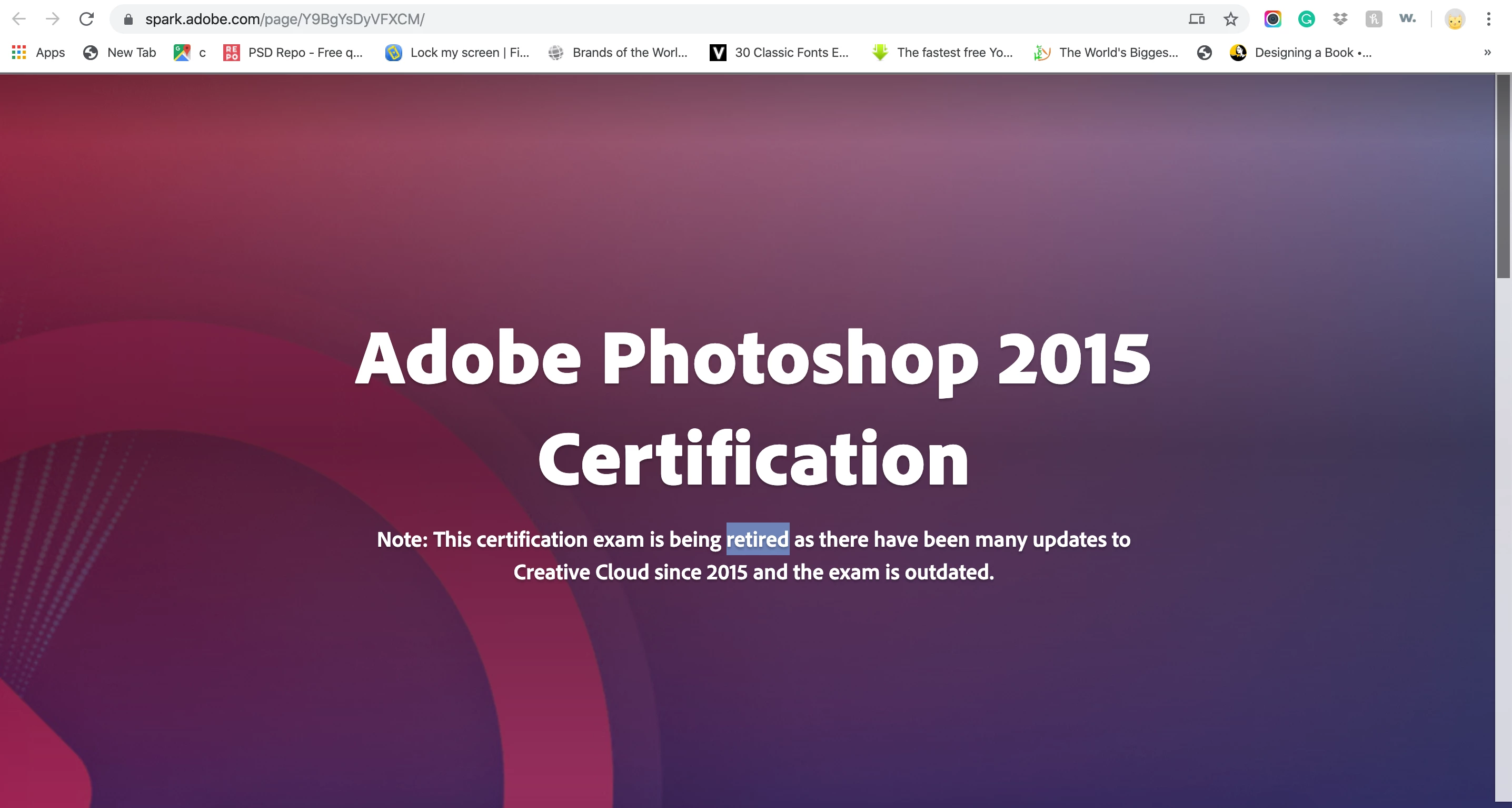Open the cast/media device icon in the address bar
Viewport: 1512px width, 808px height.
click(1197, 19)
